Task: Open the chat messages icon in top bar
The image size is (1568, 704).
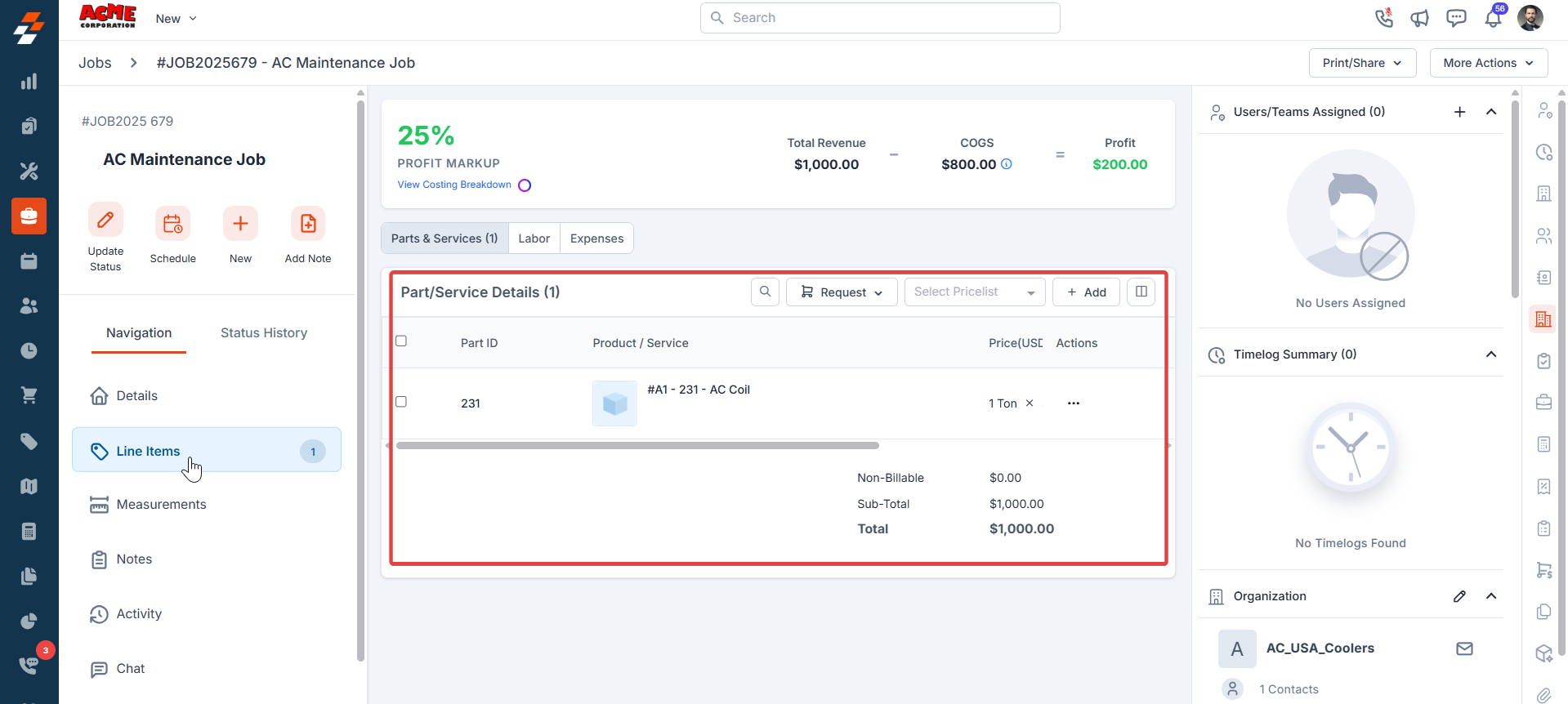Action: 1456,18
